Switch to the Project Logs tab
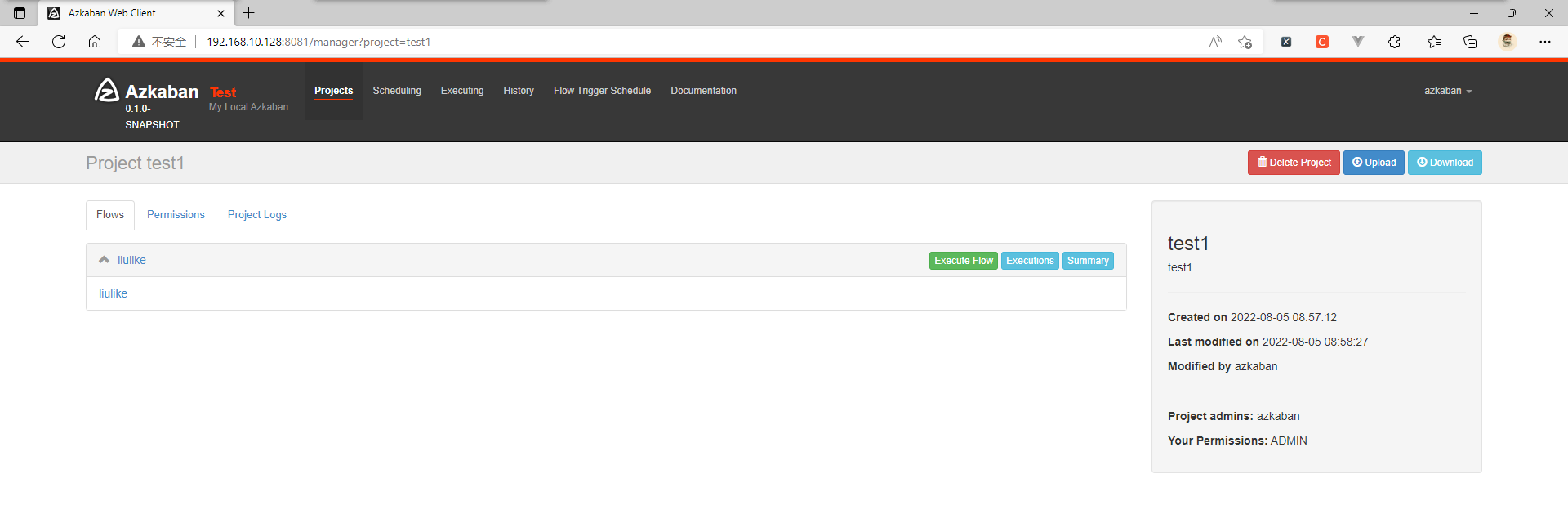This screenshot has height=519, width=1568. point(257,215)
